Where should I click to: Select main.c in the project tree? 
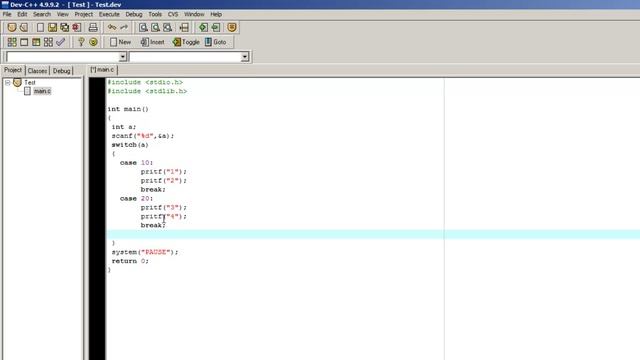click(x=42, y=91)
